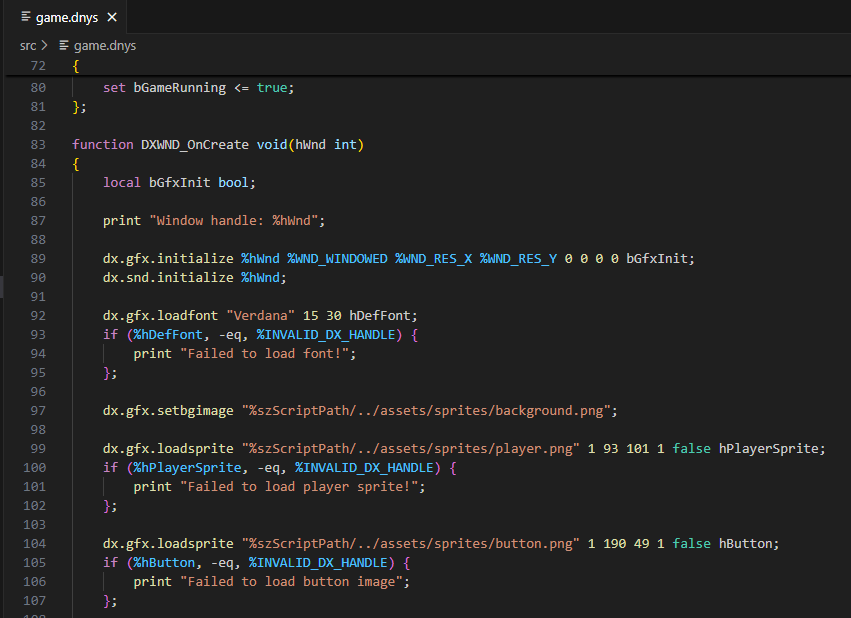Open the game.dnys breadcrumb dropdown

click(x=104, y=45)
